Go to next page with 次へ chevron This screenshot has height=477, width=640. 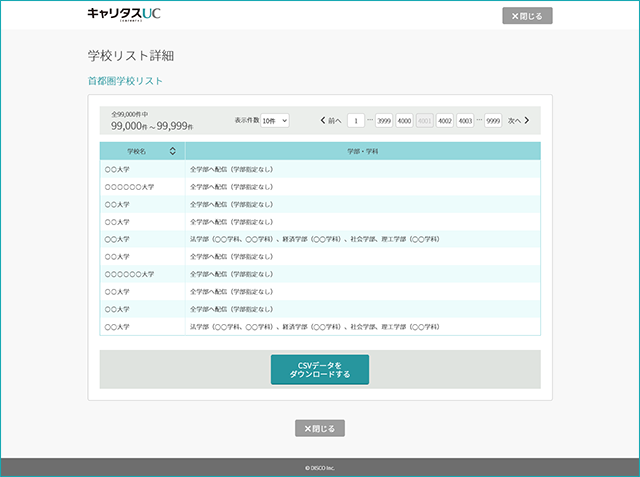point(518,120)
